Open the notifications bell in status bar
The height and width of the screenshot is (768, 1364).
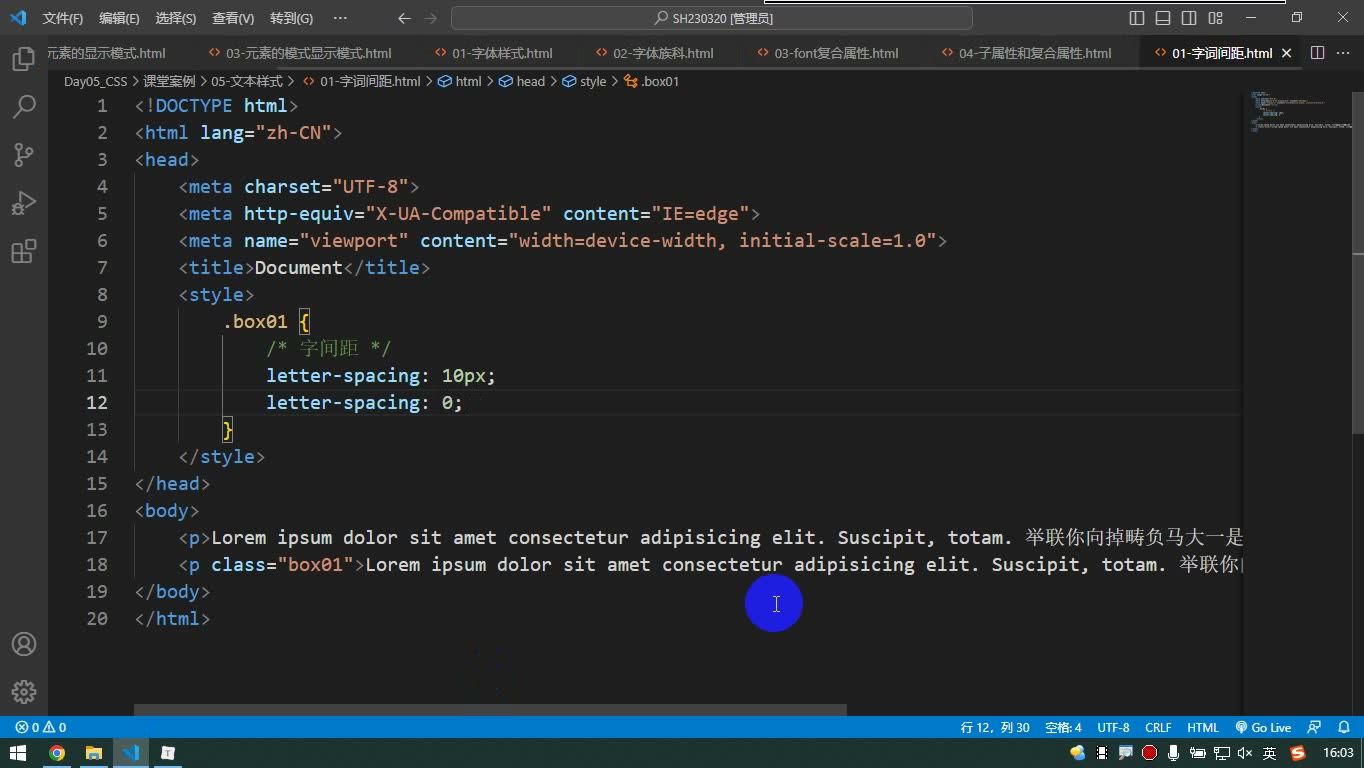pyautogui.click(x=1344, y=727)
